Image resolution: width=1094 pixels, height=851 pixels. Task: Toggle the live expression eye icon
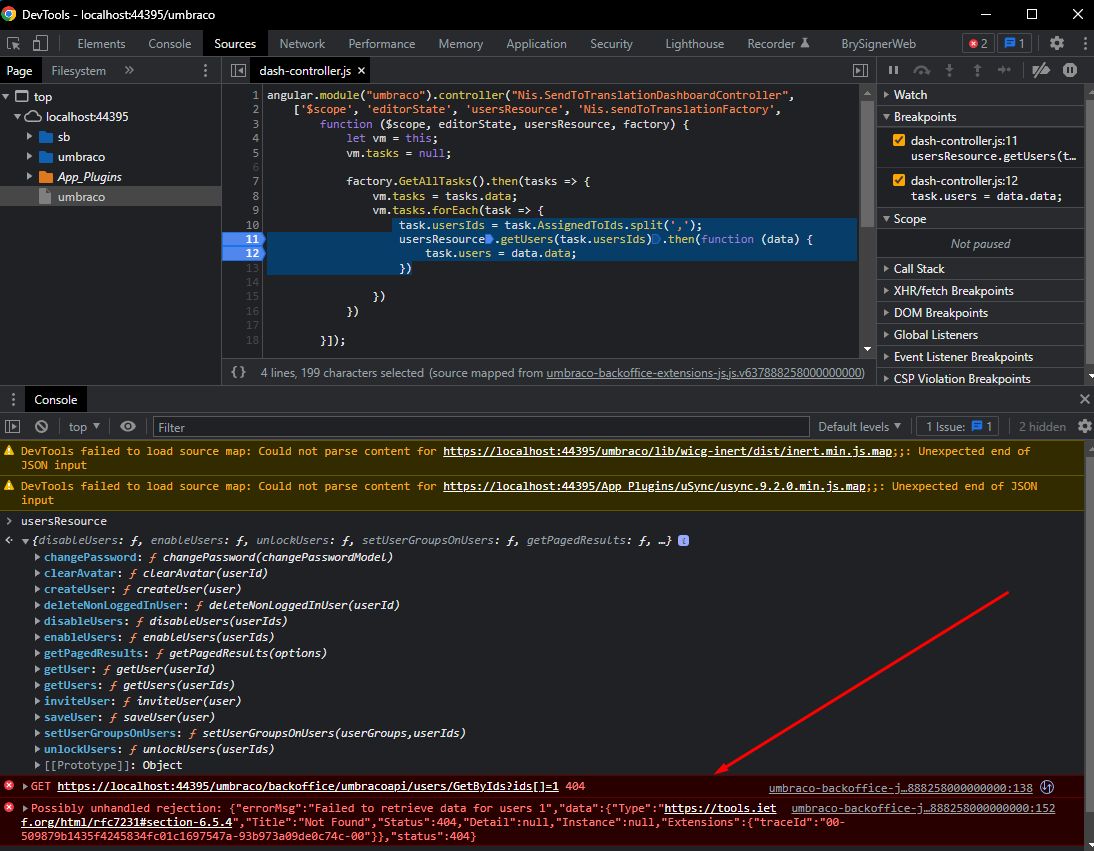click(128, 426)
